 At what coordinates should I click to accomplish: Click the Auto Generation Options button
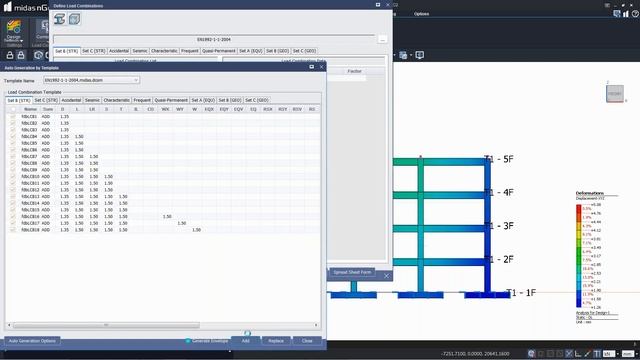[32, 341]
